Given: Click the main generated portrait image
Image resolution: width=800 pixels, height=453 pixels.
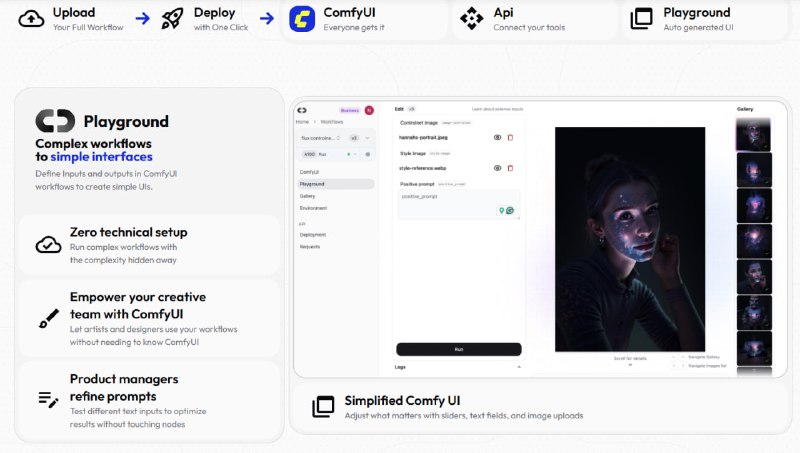Looking at the screenshot, I should click(630, 239).
